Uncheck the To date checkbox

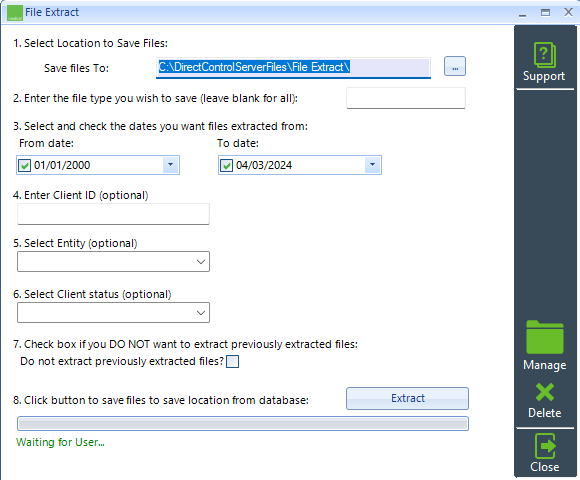[x=226, y=165]
